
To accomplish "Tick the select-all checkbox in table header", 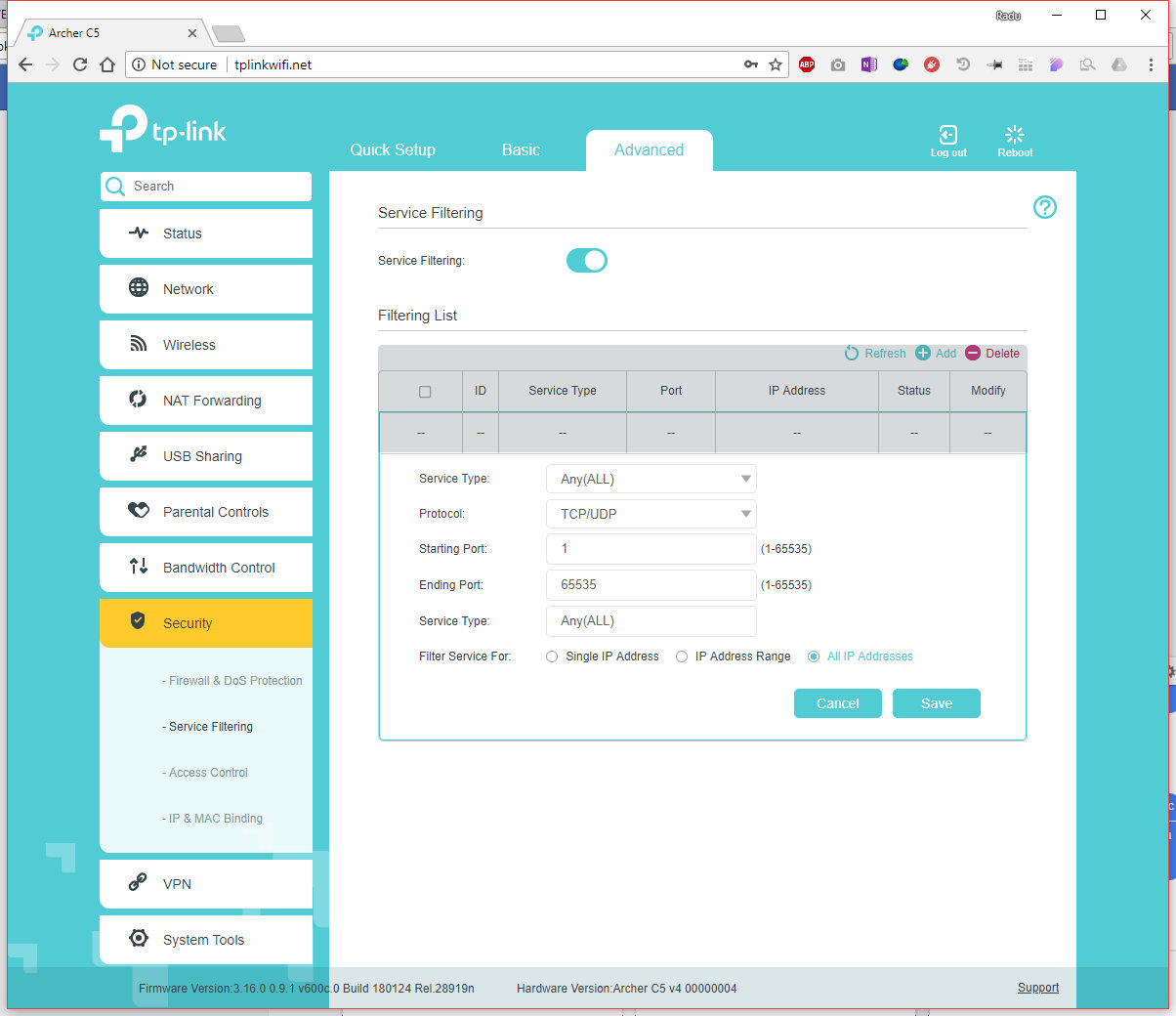I will (x=425, y=392).
